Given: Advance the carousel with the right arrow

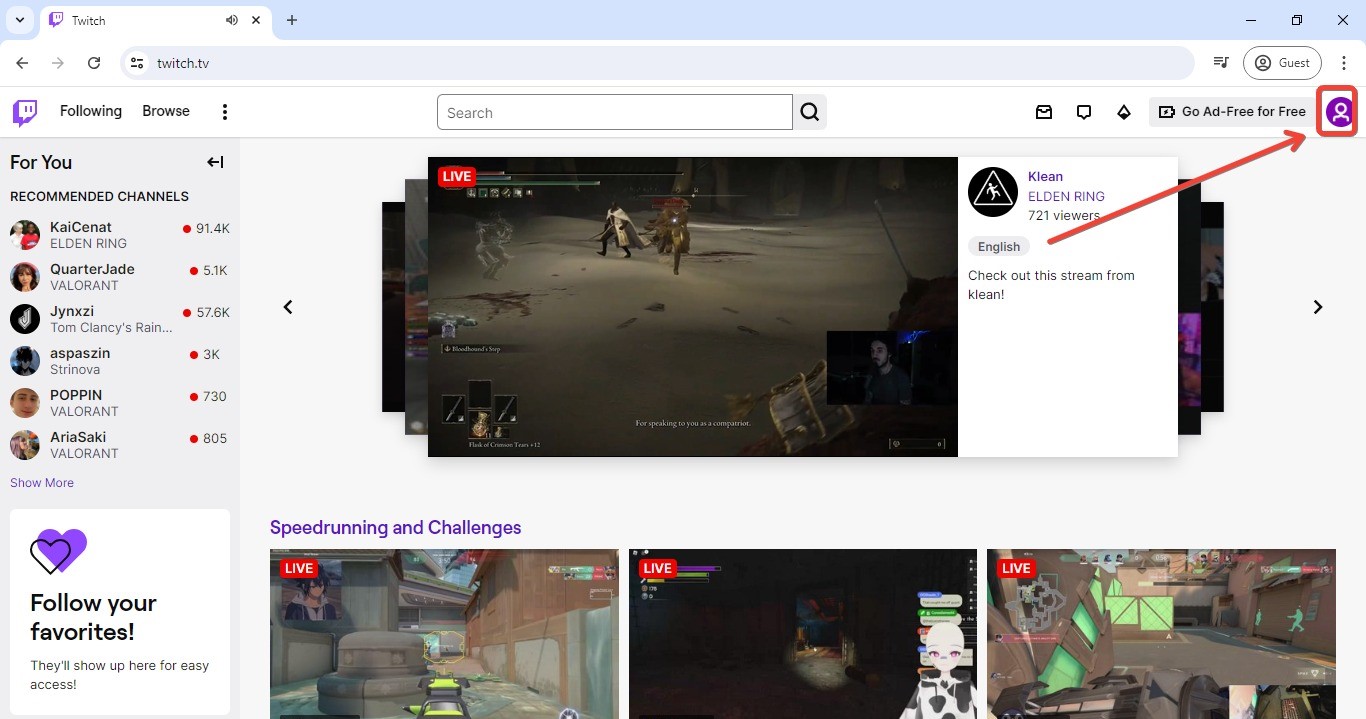Looking at the screenshot, I should 1318,306.
